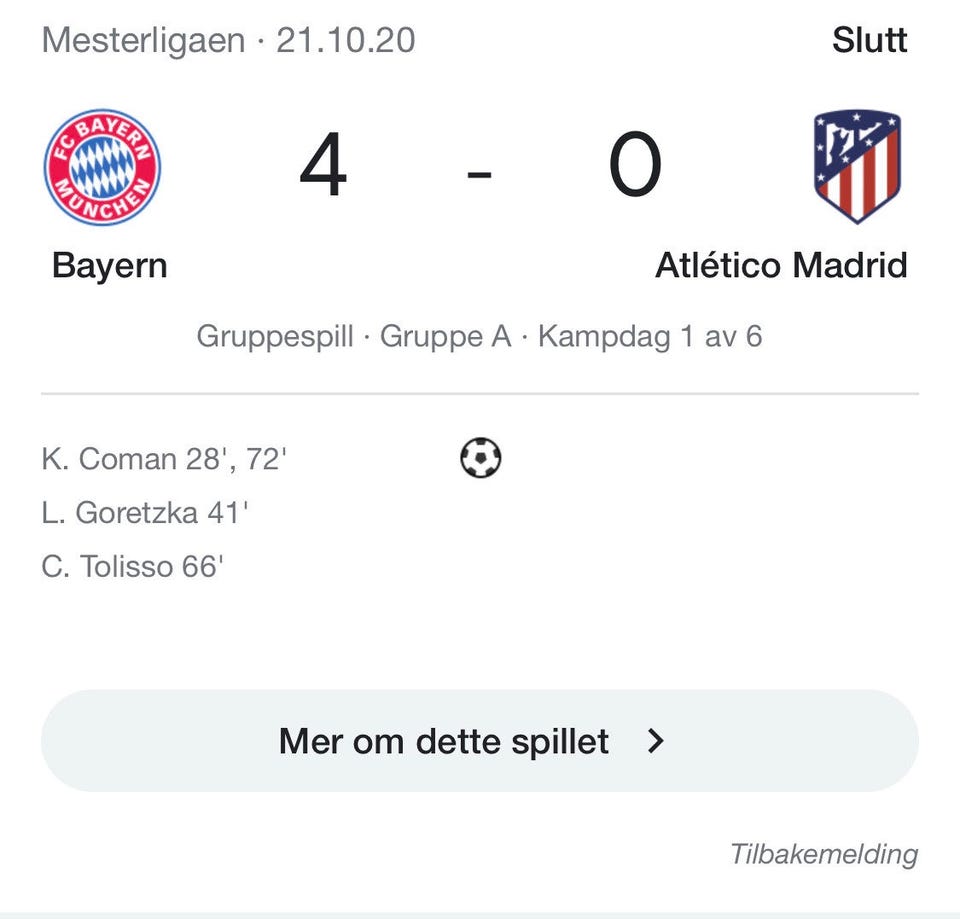Click Bayern's score number 4
The image size is (960, 919).
323,165
